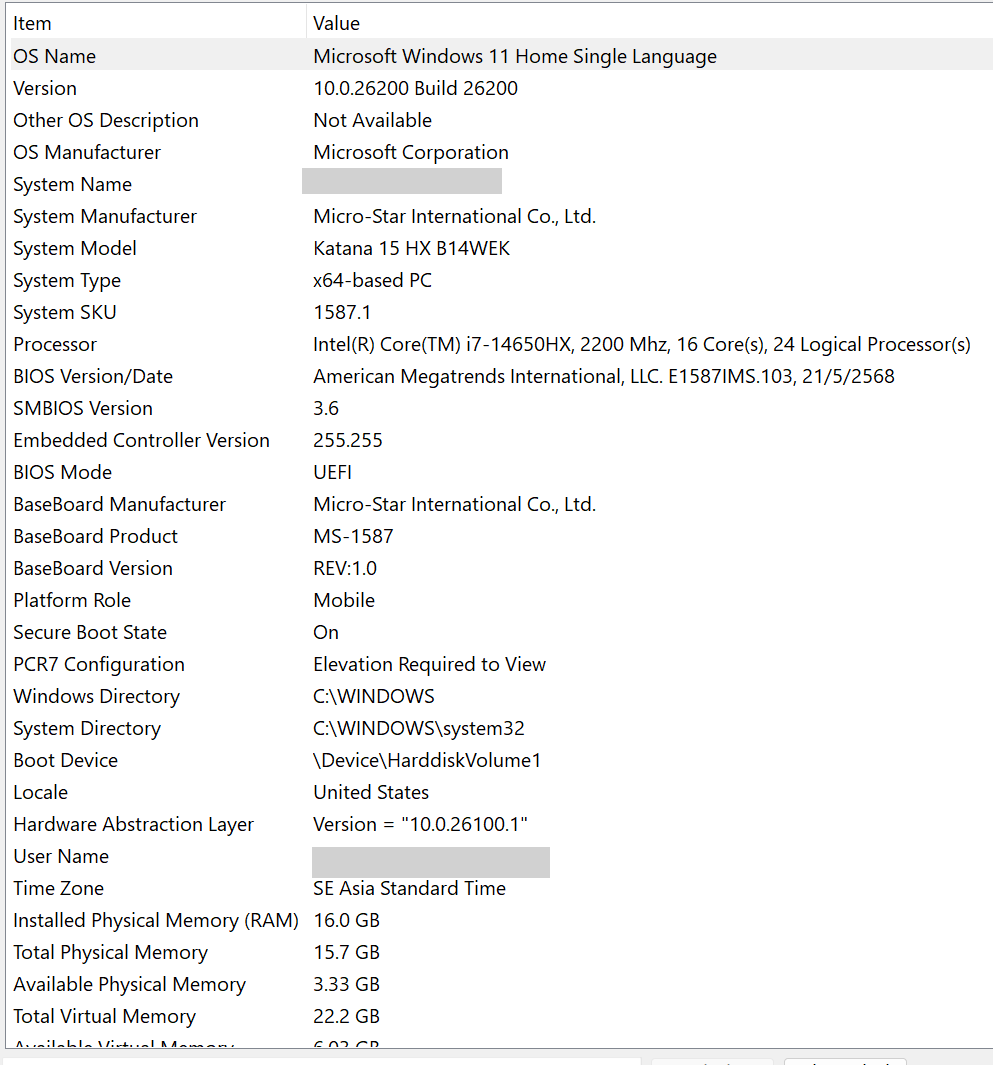Select the Windows Directory row

point(501,696)
